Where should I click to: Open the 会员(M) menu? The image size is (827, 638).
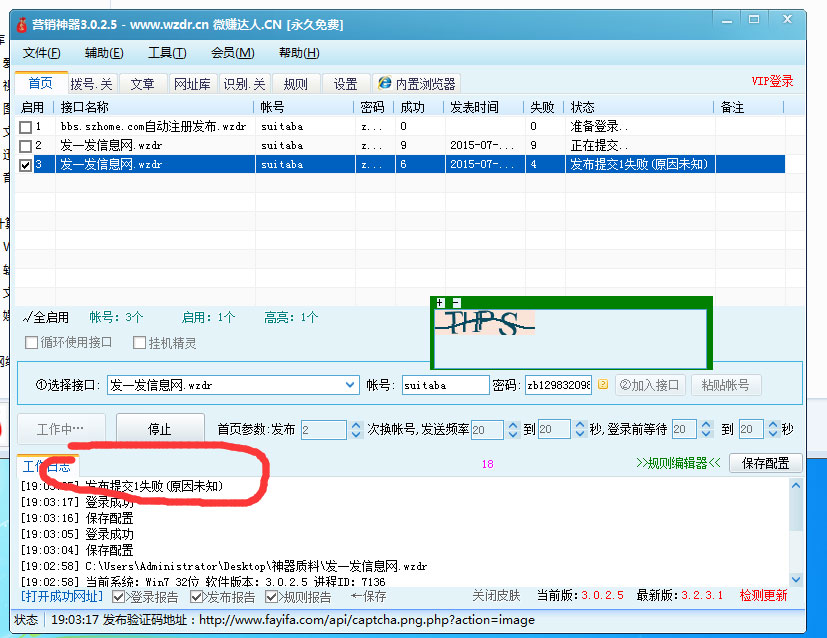click(x=232, y=53)
